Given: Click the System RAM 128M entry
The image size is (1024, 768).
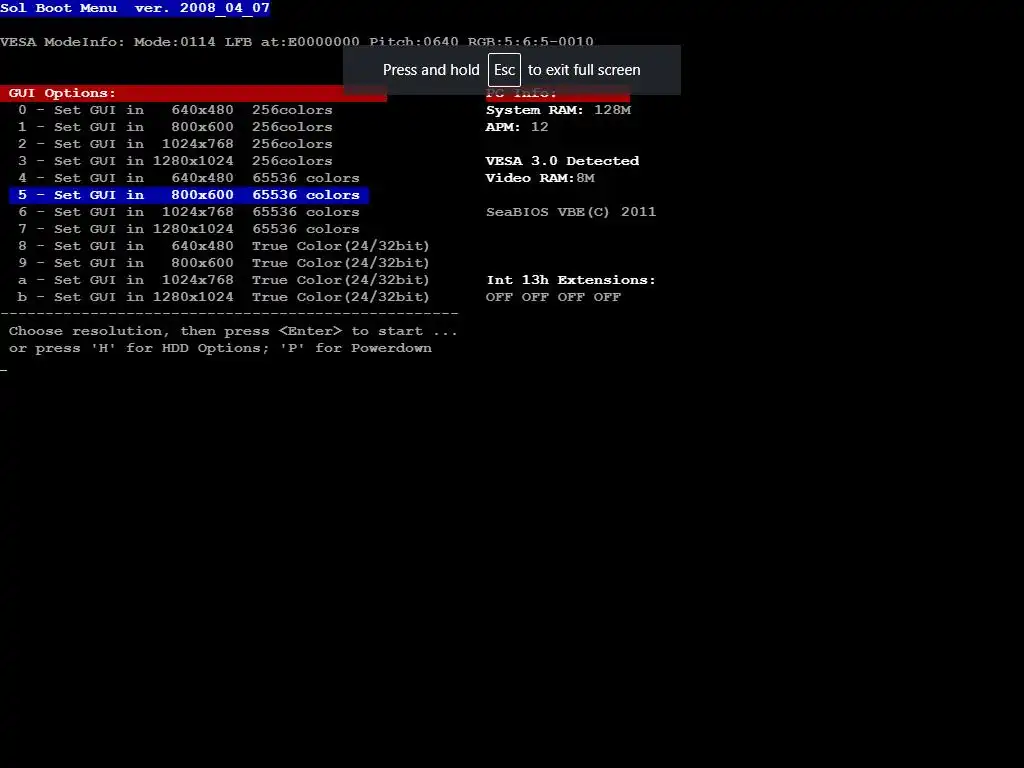Looking at the screenshot, I should pyautogui.click(x=558, y=110).
